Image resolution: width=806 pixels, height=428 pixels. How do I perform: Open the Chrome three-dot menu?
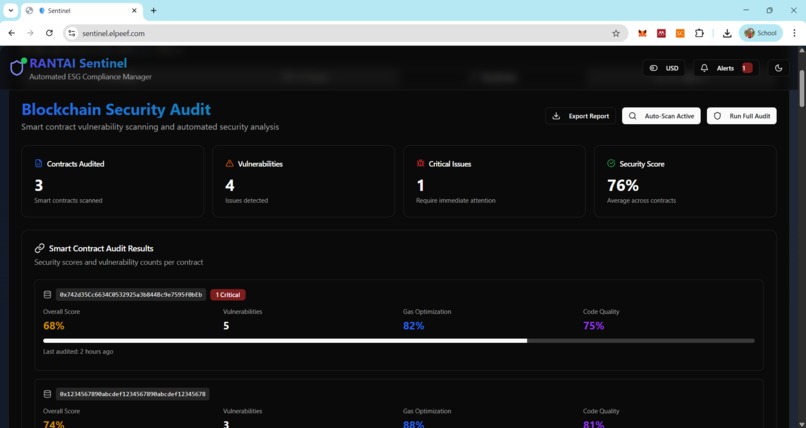click(x=794, y=33)
